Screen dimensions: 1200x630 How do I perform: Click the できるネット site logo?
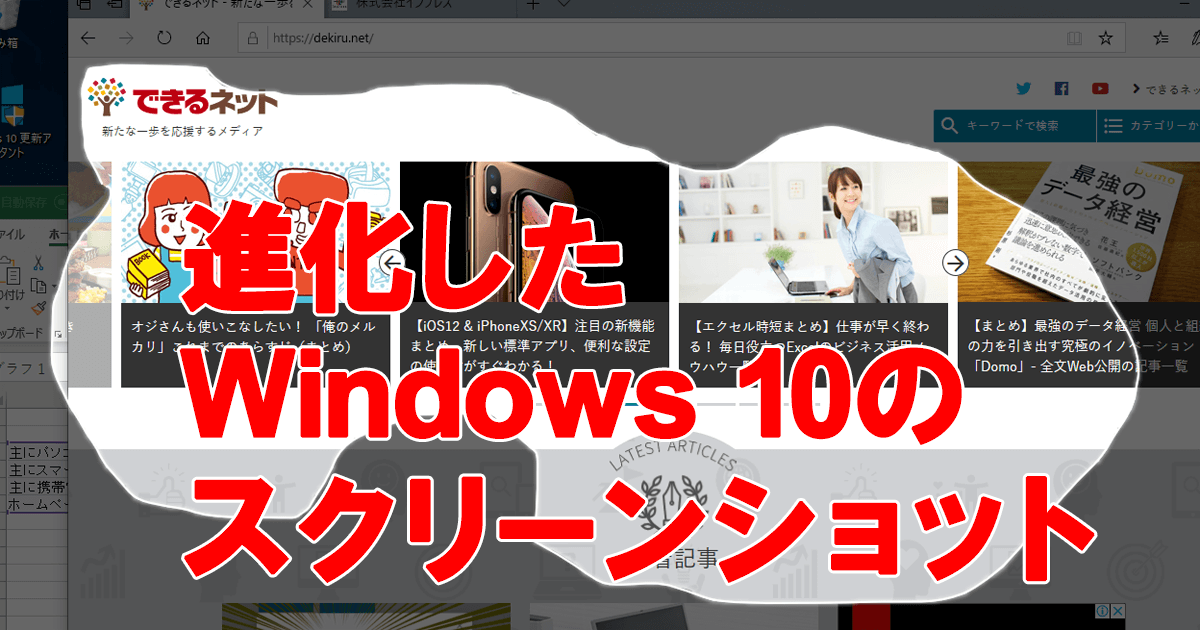pyautogui.click(x=182, y=98)
